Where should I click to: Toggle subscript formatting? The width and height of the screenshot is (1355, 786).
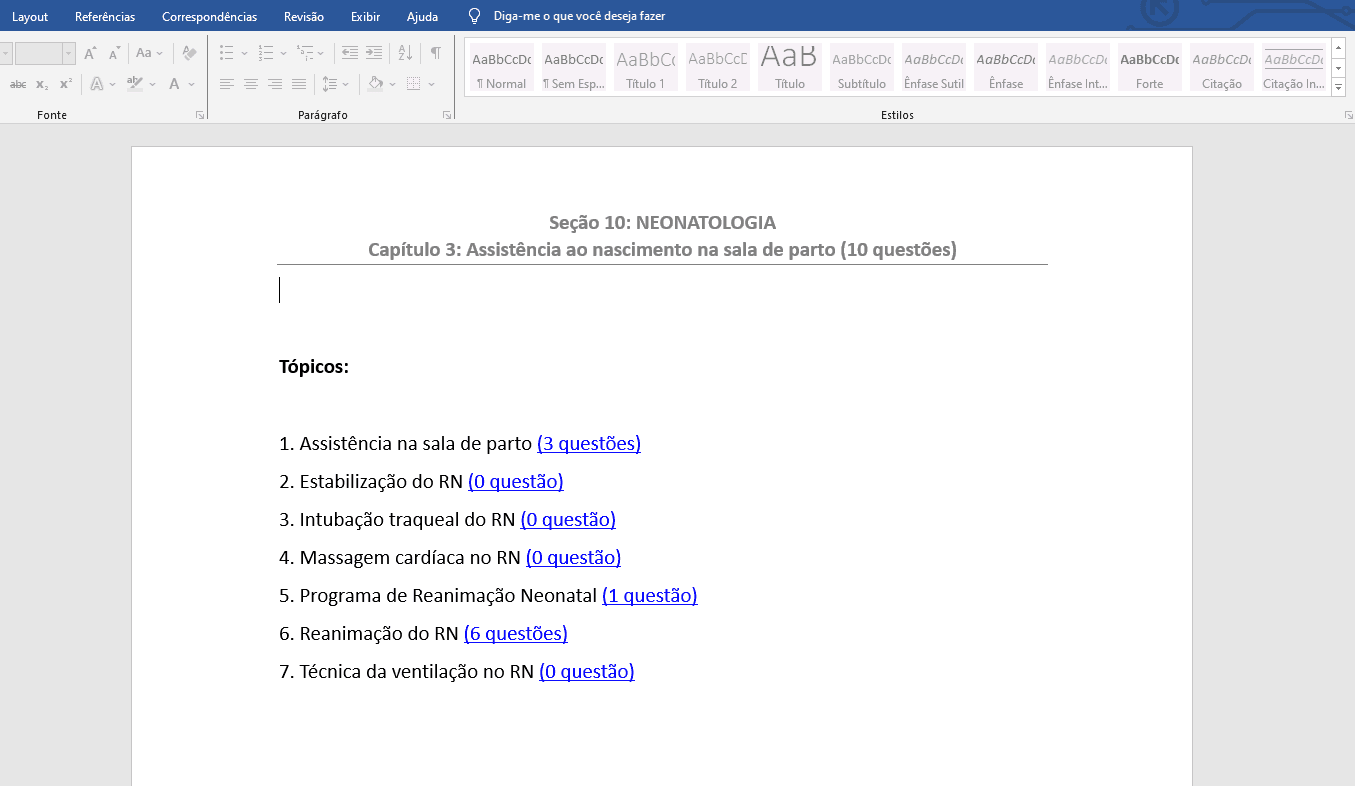[42, 84]
